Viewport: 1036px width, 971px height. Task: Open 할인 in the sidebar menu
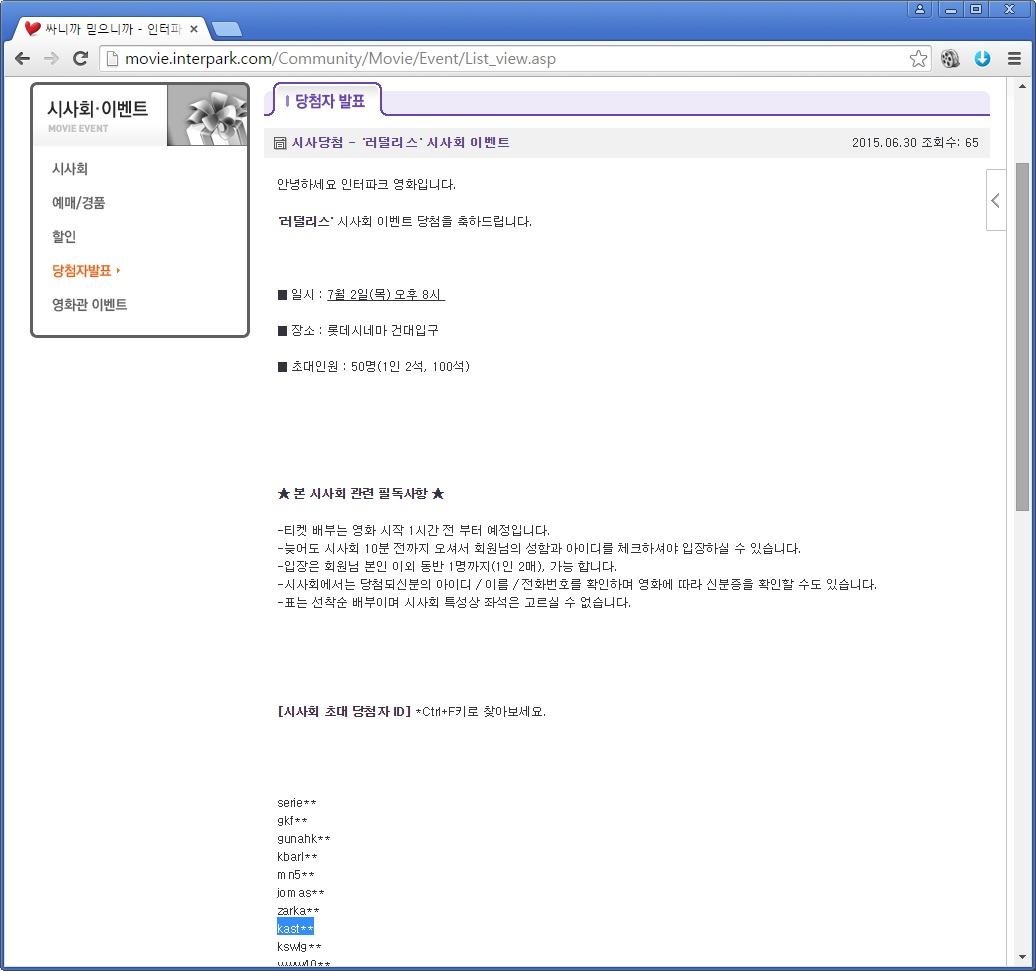coord(64,237)
